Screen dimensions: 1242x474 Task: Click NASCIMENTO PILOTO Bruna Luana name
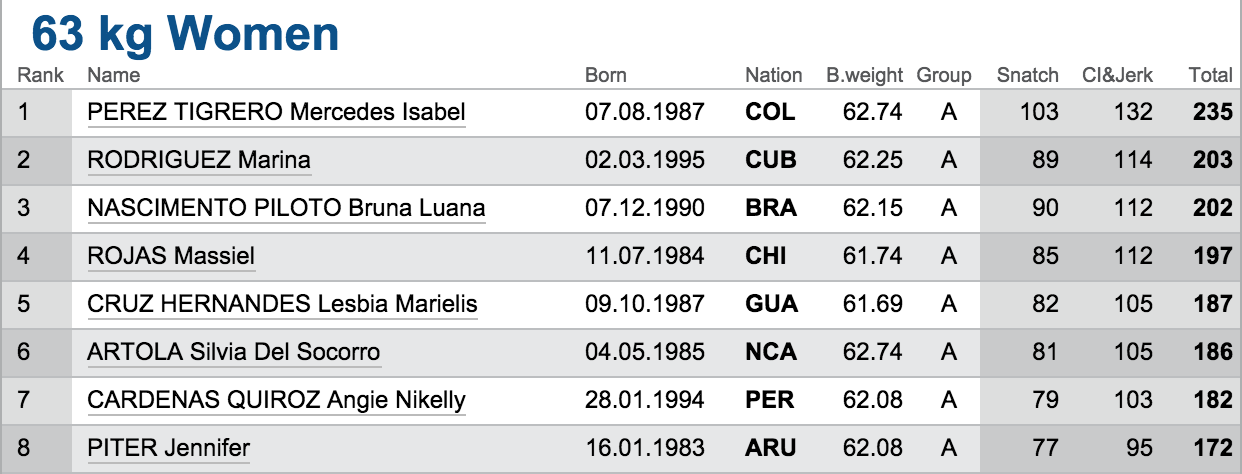click(287, 208)
